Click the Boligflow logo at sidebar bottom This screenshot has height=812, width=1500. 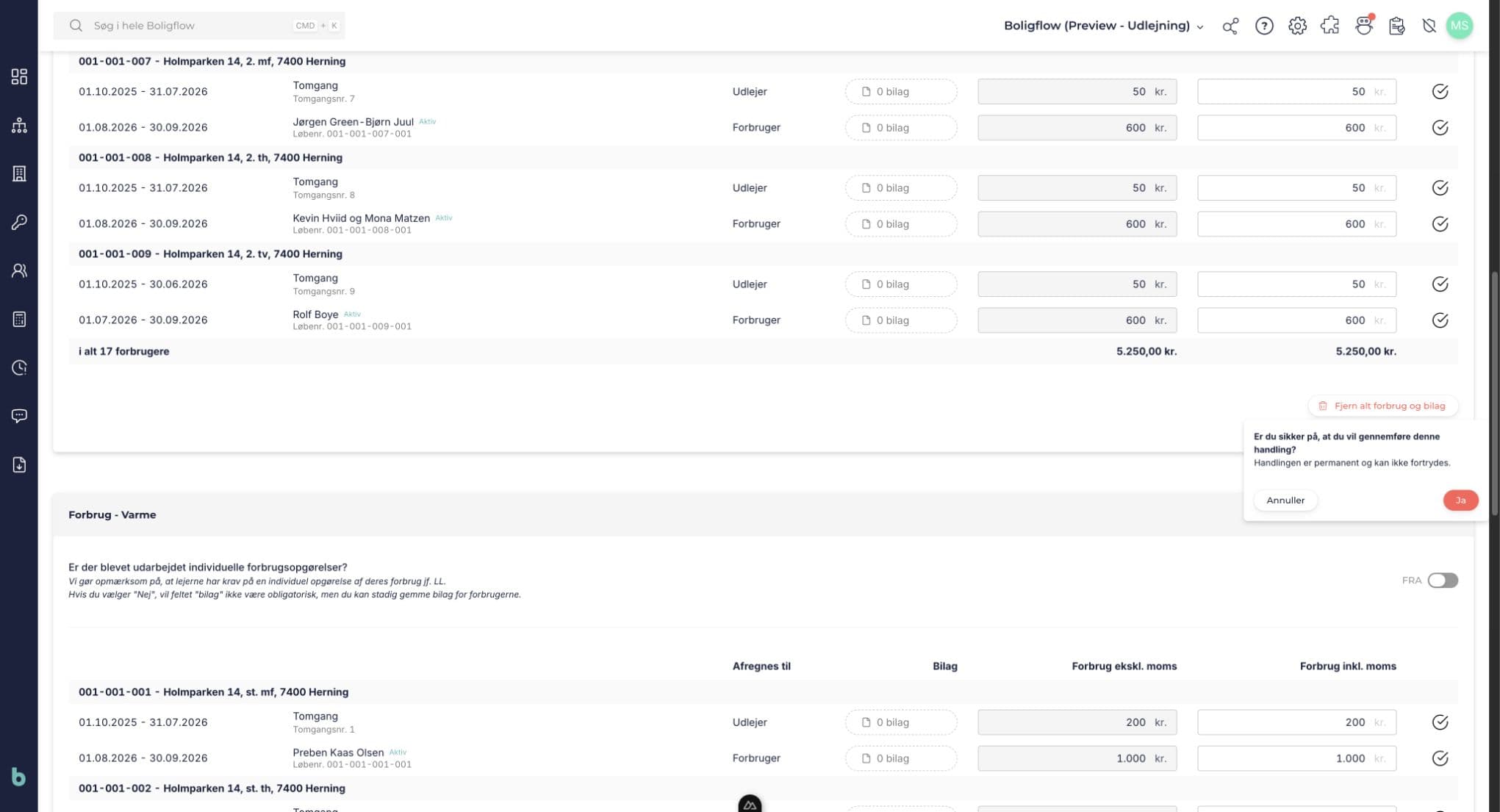(19, 777)
